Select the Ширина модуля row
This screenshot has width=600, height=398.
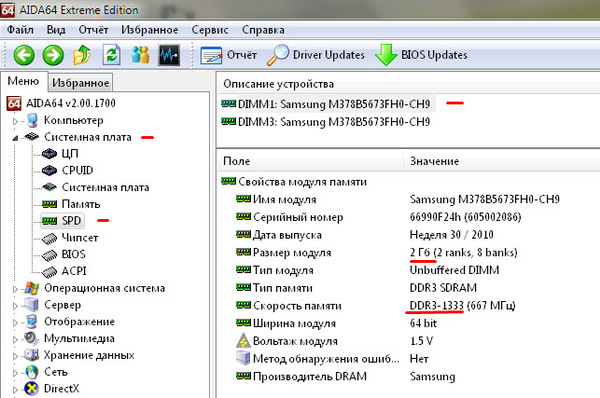[x=337, y=323]
